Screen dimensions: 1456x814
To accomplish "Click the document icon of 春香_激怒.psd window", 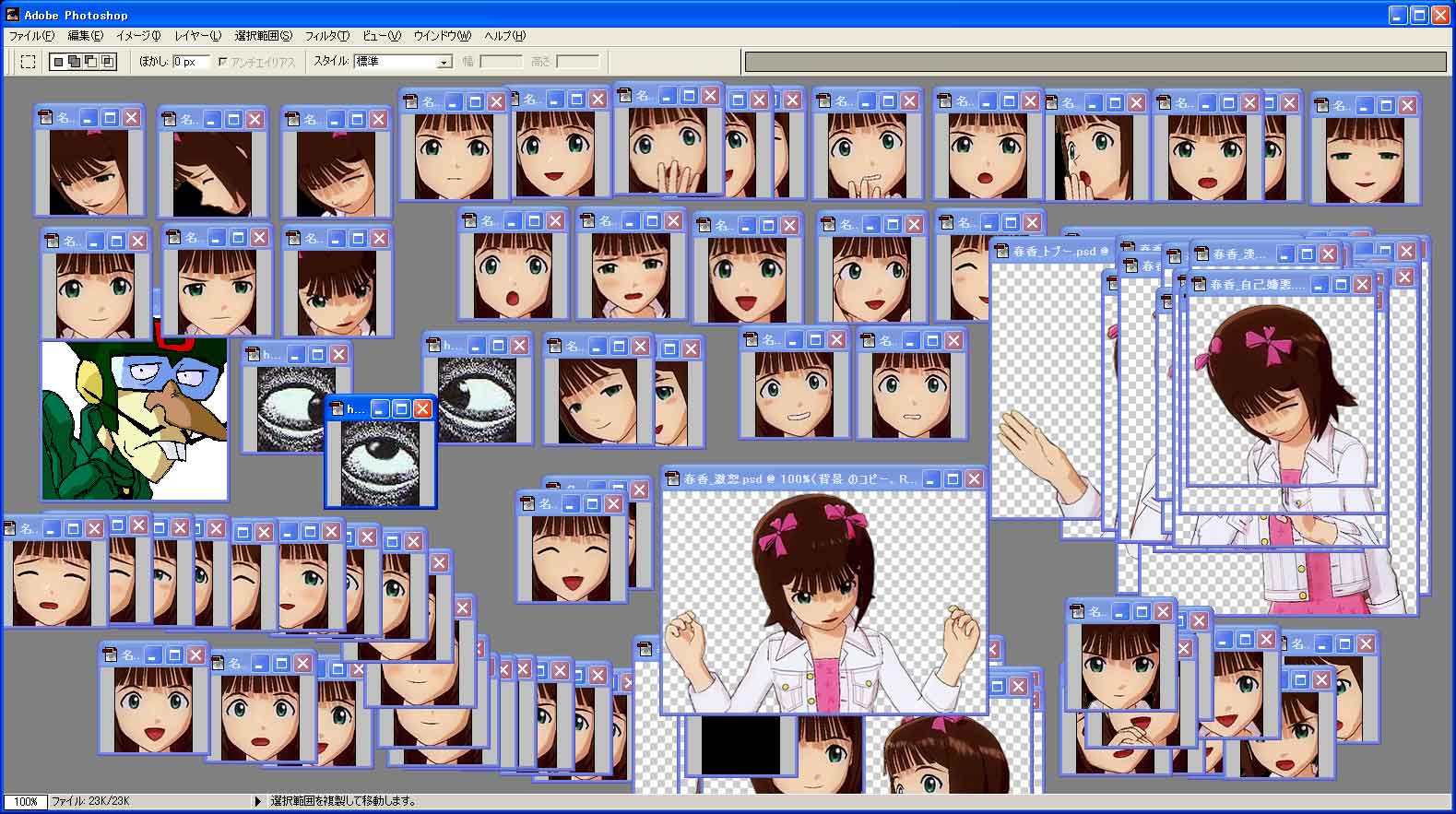I will click(x=674, y=479).
